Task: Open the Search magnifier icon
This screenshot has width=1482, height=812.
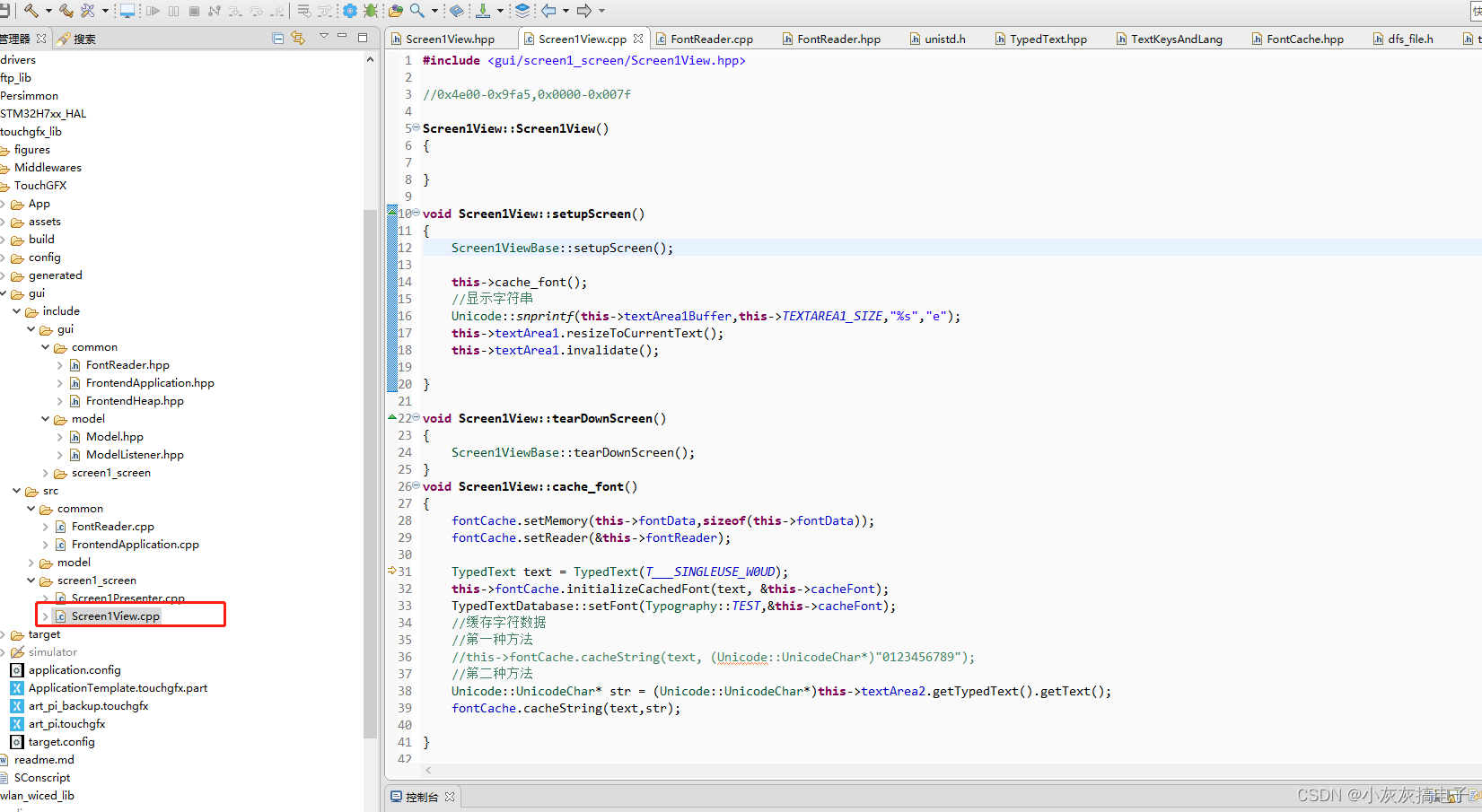Action: tap(416, 11)
